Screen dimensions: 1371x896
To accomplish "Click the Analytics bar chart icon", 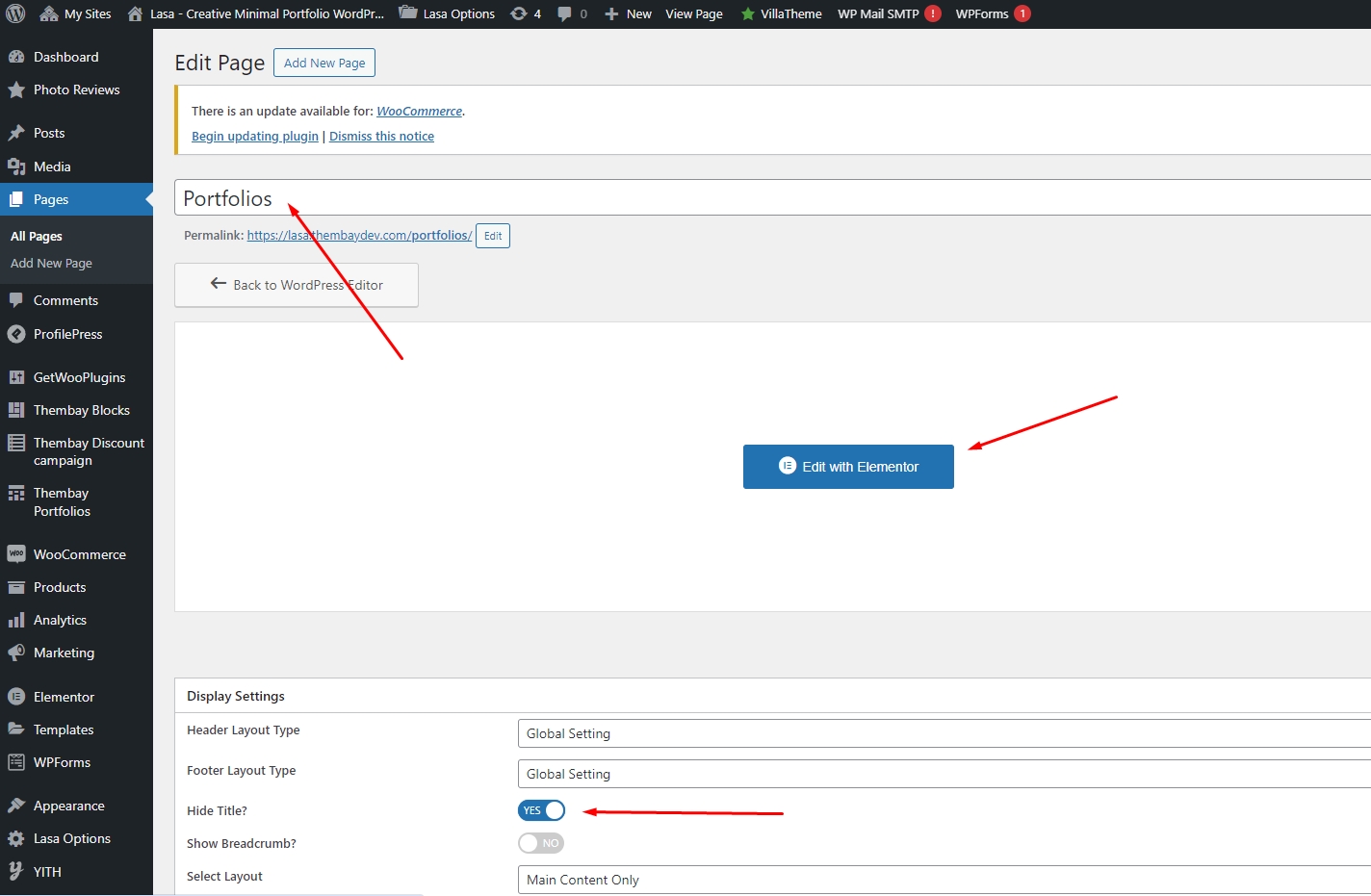I will pyautogui.click(x=16, y=621).
